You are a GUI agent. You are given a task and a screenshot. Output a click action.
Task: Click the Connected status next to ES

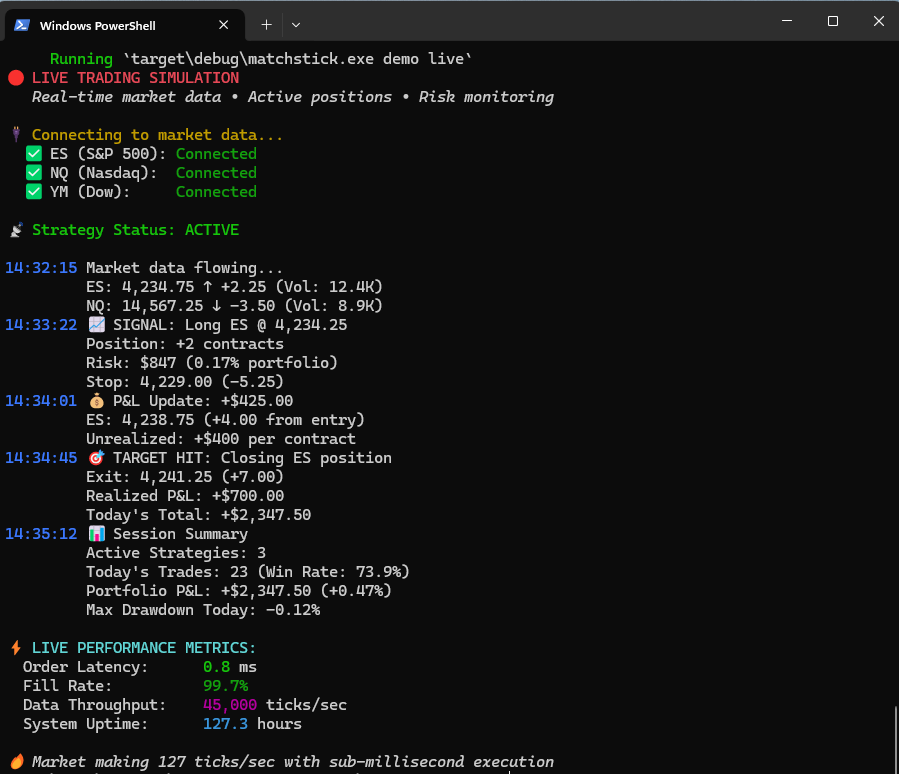(216, 153)
